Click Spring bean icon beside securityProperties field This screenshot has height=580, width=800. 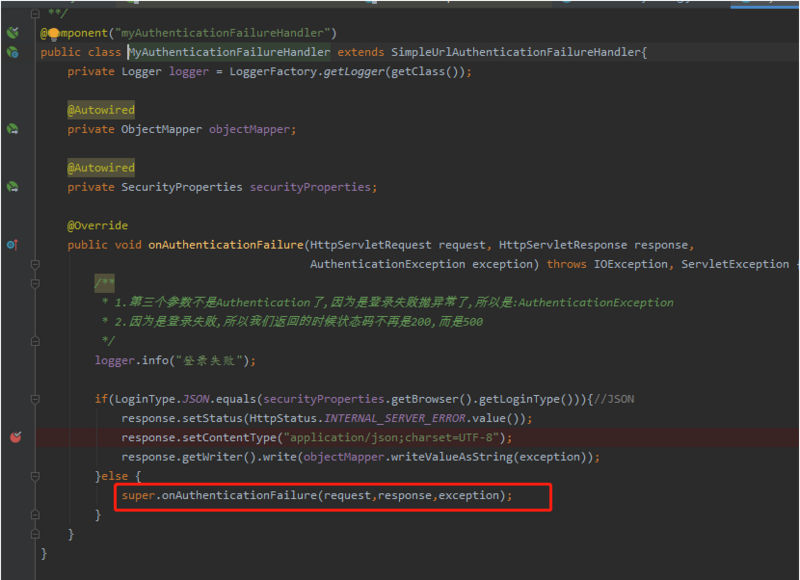point(10,186)
